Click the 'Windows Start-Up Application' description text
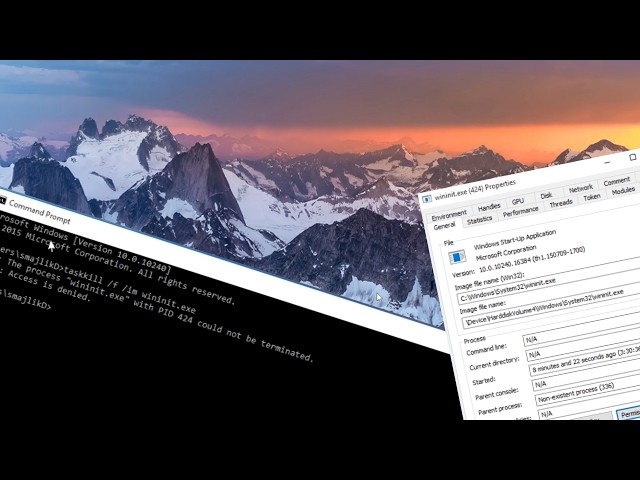 pyautogui.click(x=515, y=240)
